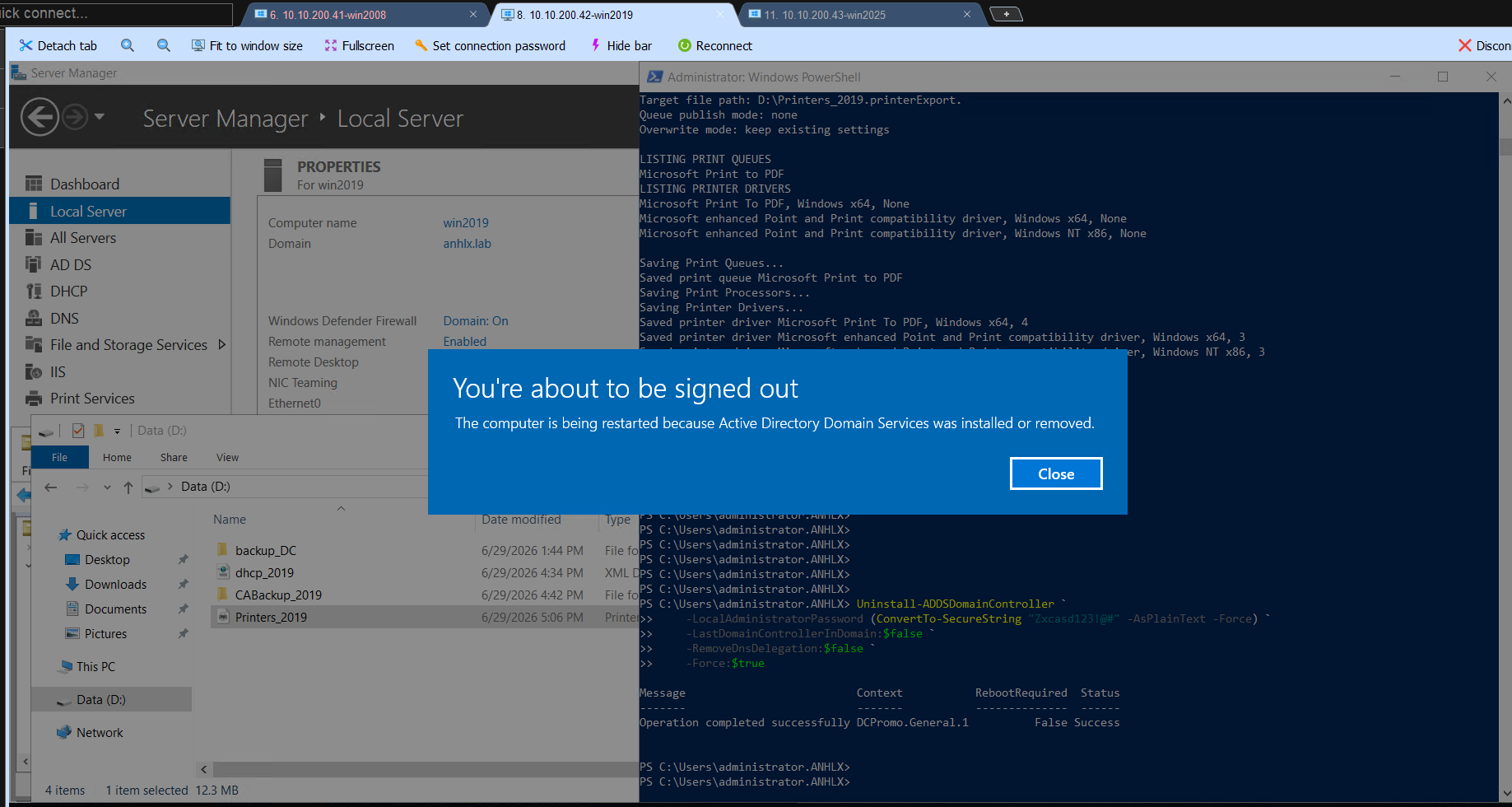Open Dashboard in Server Manager sidebar
This screenshot has height=807, width=1512.
tap(119, 184)
